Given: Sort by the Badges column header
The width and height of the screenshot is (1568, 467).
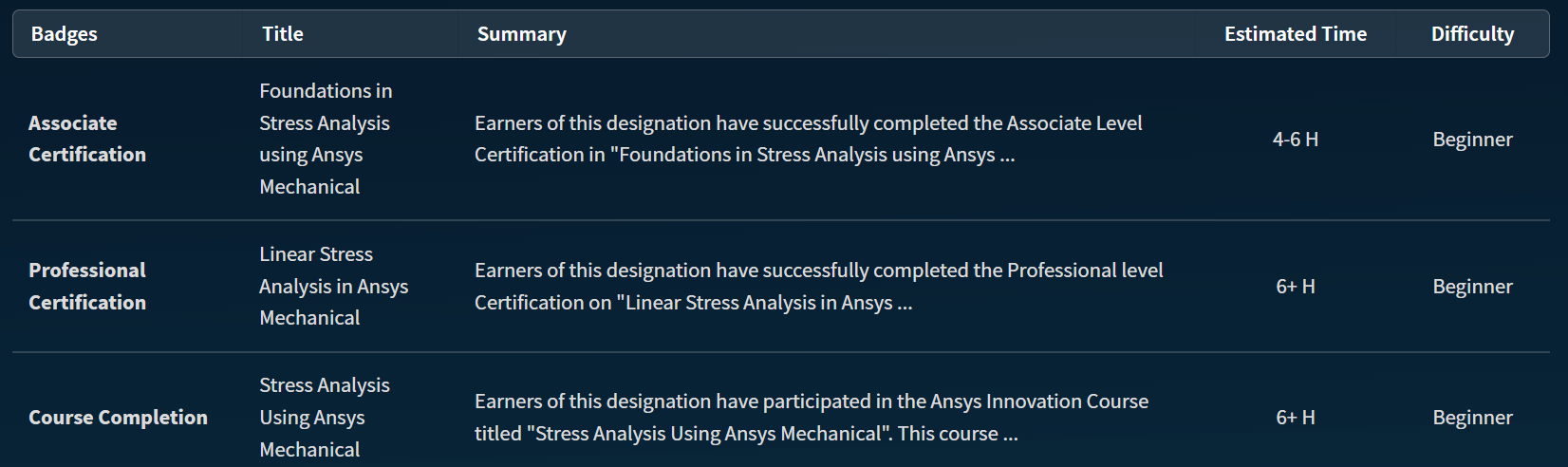Looking at the screenshot, I should click(x=64, y=34).
